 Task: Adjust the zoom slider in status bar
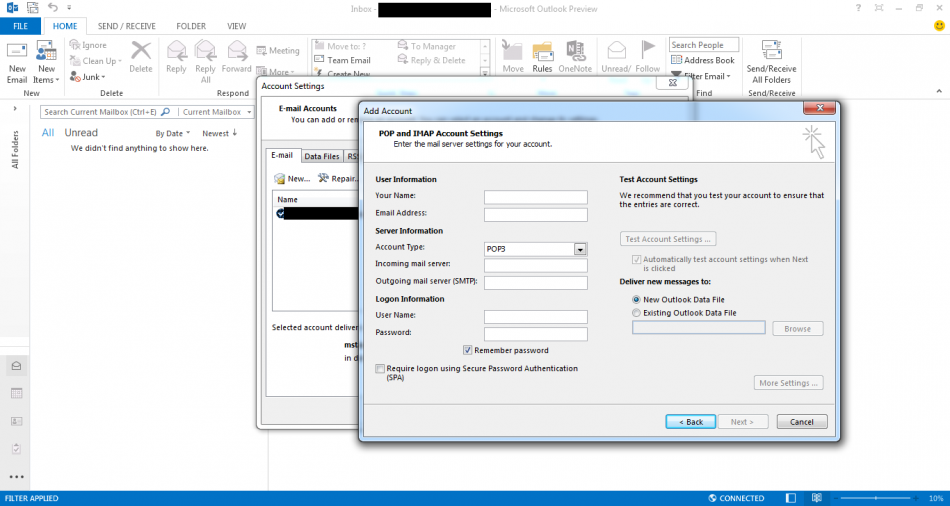877,498
